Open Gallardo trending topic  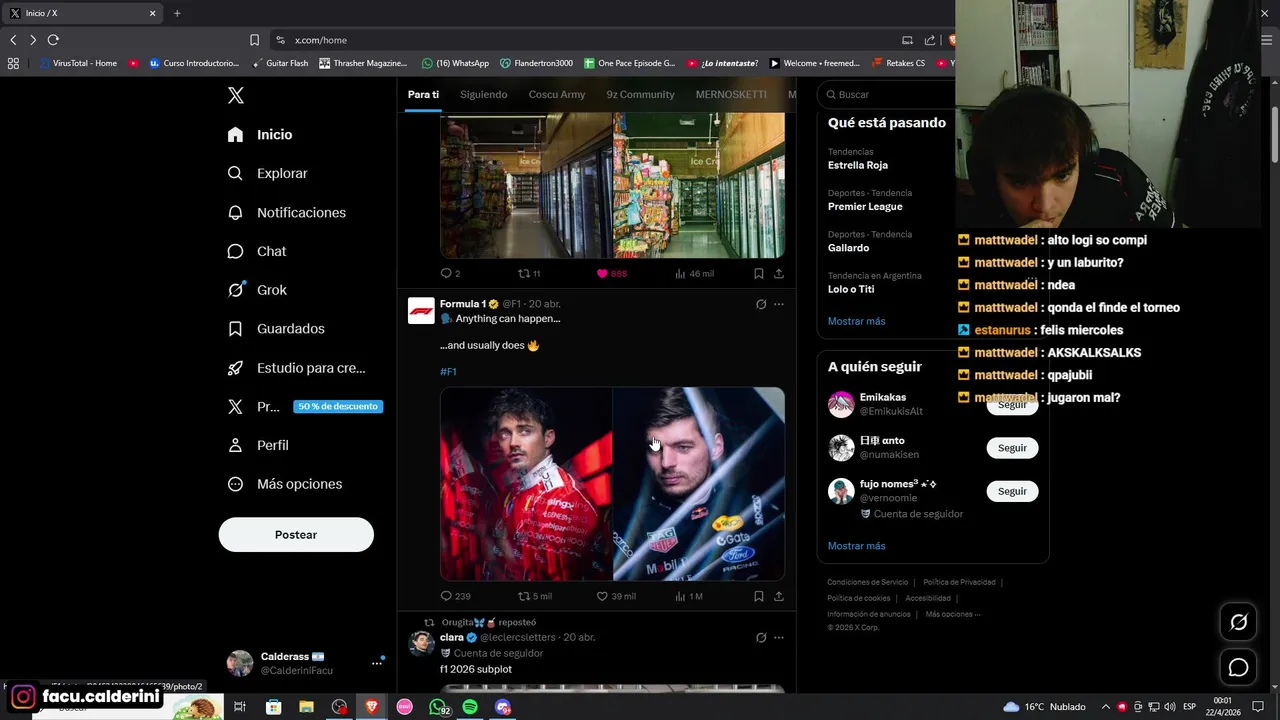pyautogui.click(x=848, y=247)
